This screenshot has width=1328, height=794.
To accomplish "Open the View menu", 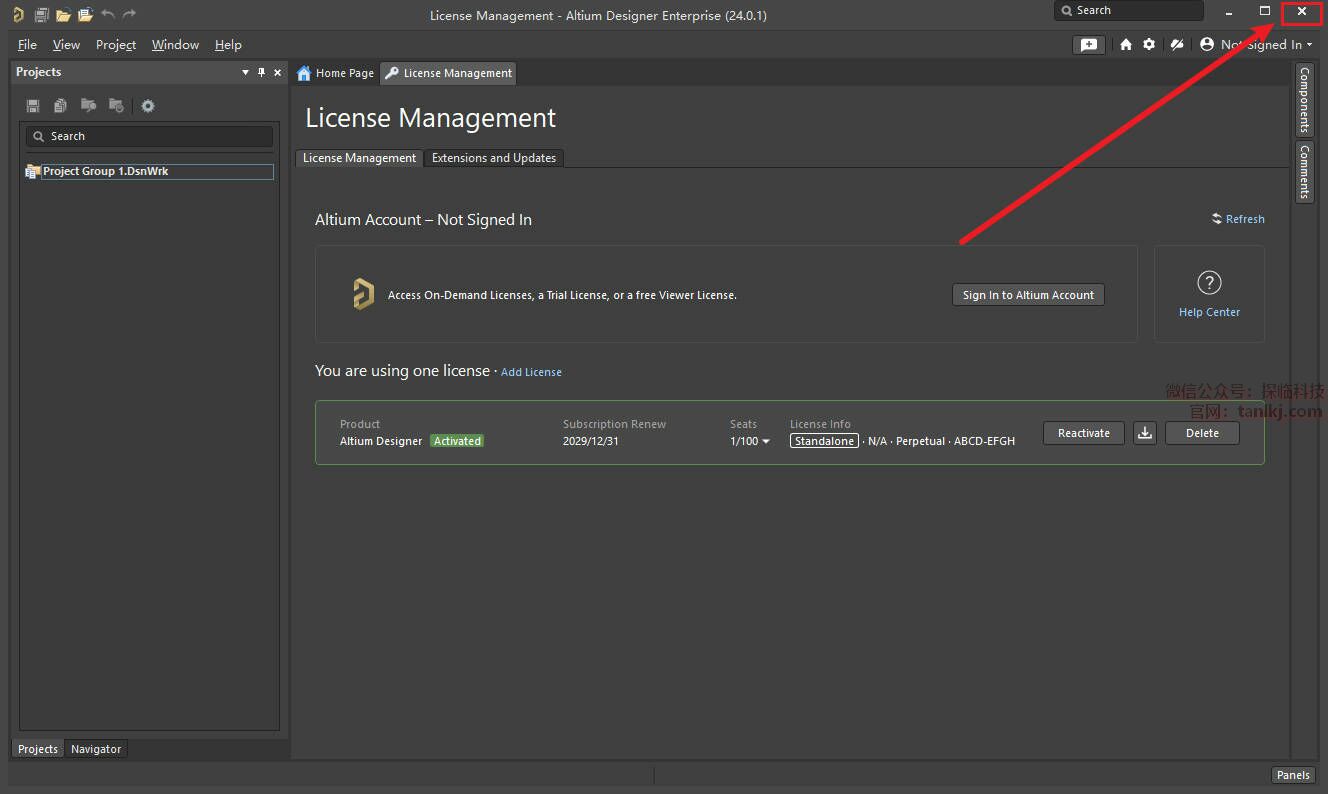I will (x=66, y=45).
